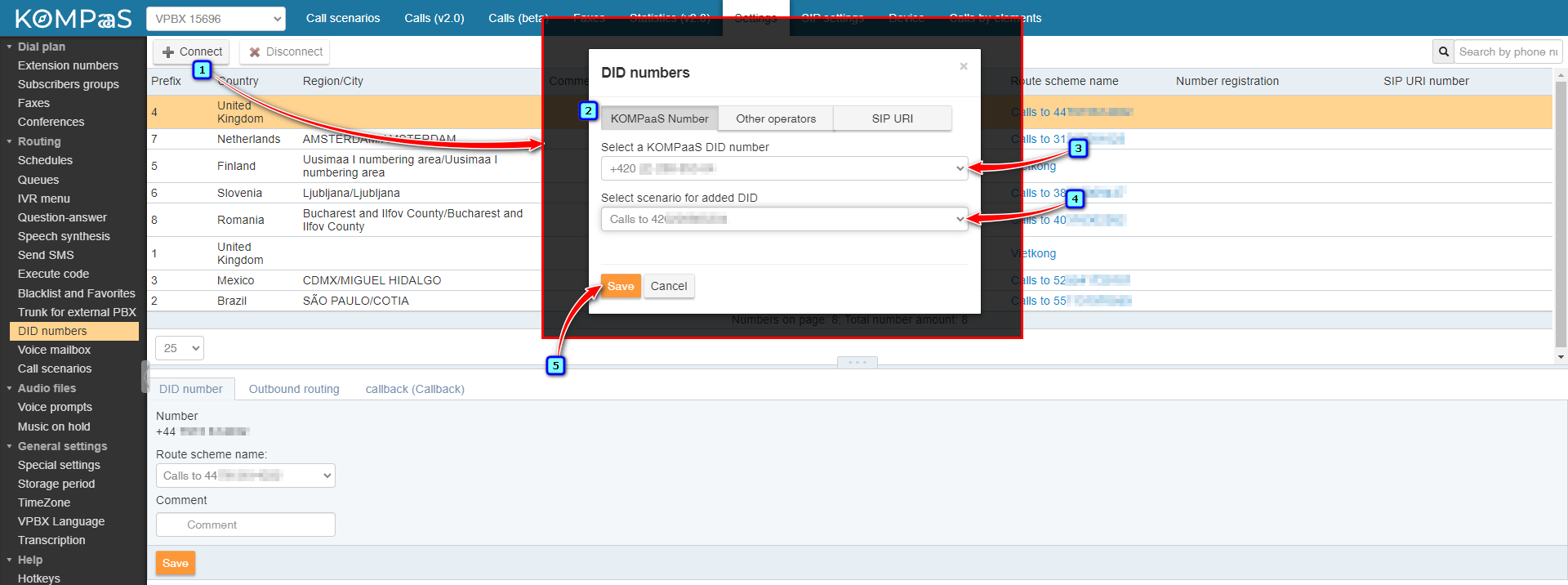Click the Connect button

tap(191, 51)
